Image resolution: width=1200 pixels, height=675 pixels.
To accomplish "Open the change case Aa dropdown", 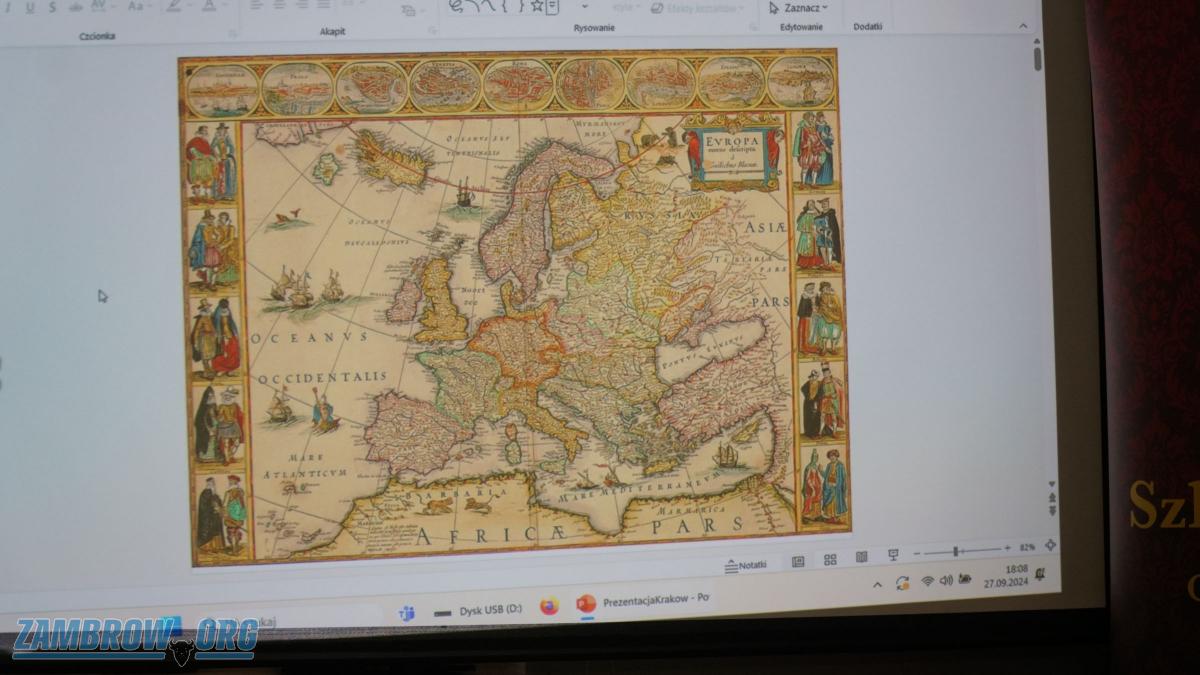I will point(138,6).
